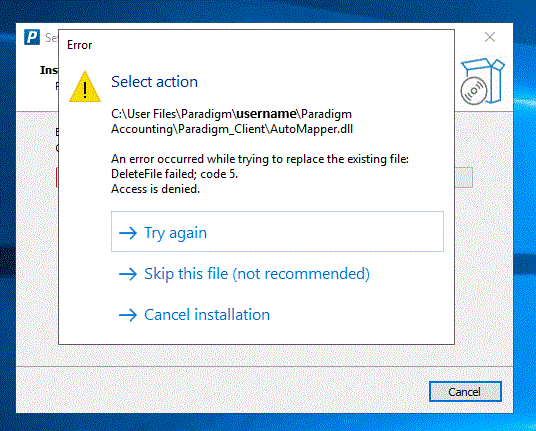Click the DeleteFile failed; code 5 line
This screenshot has width=536, height=431.
(174, 174)
